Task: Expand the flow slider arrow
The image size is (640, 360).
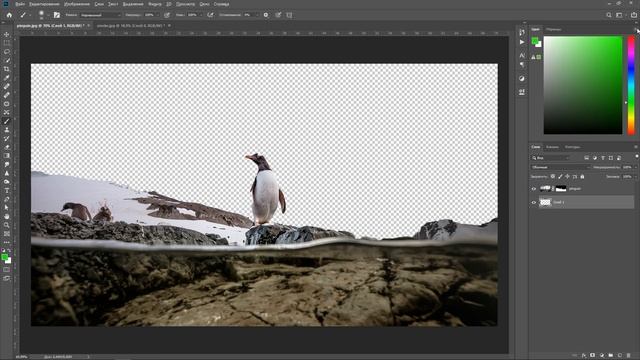Action: (200, 15)
